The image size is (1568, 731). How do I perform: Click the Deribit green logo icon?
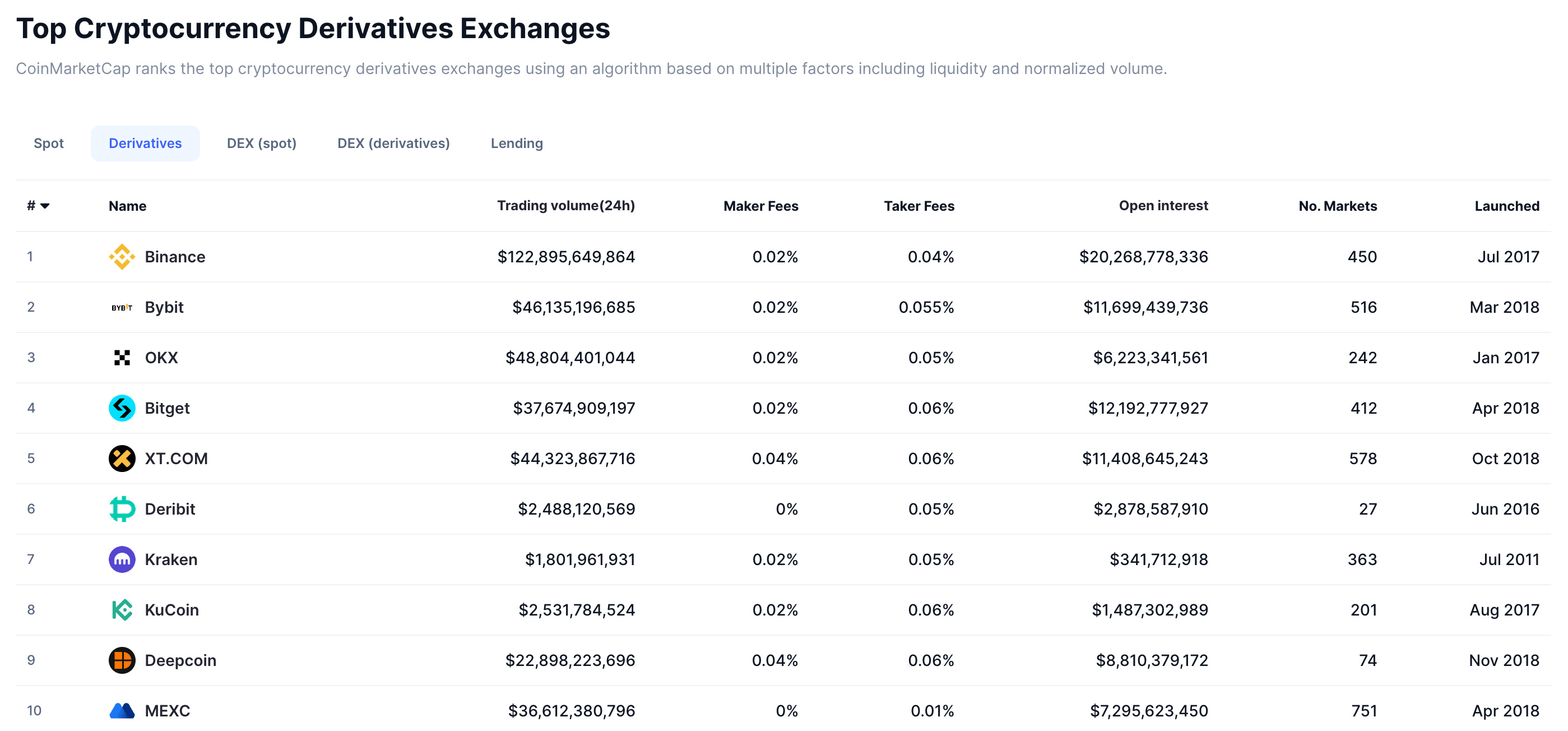pyautogui.click(x=122, y=509)
